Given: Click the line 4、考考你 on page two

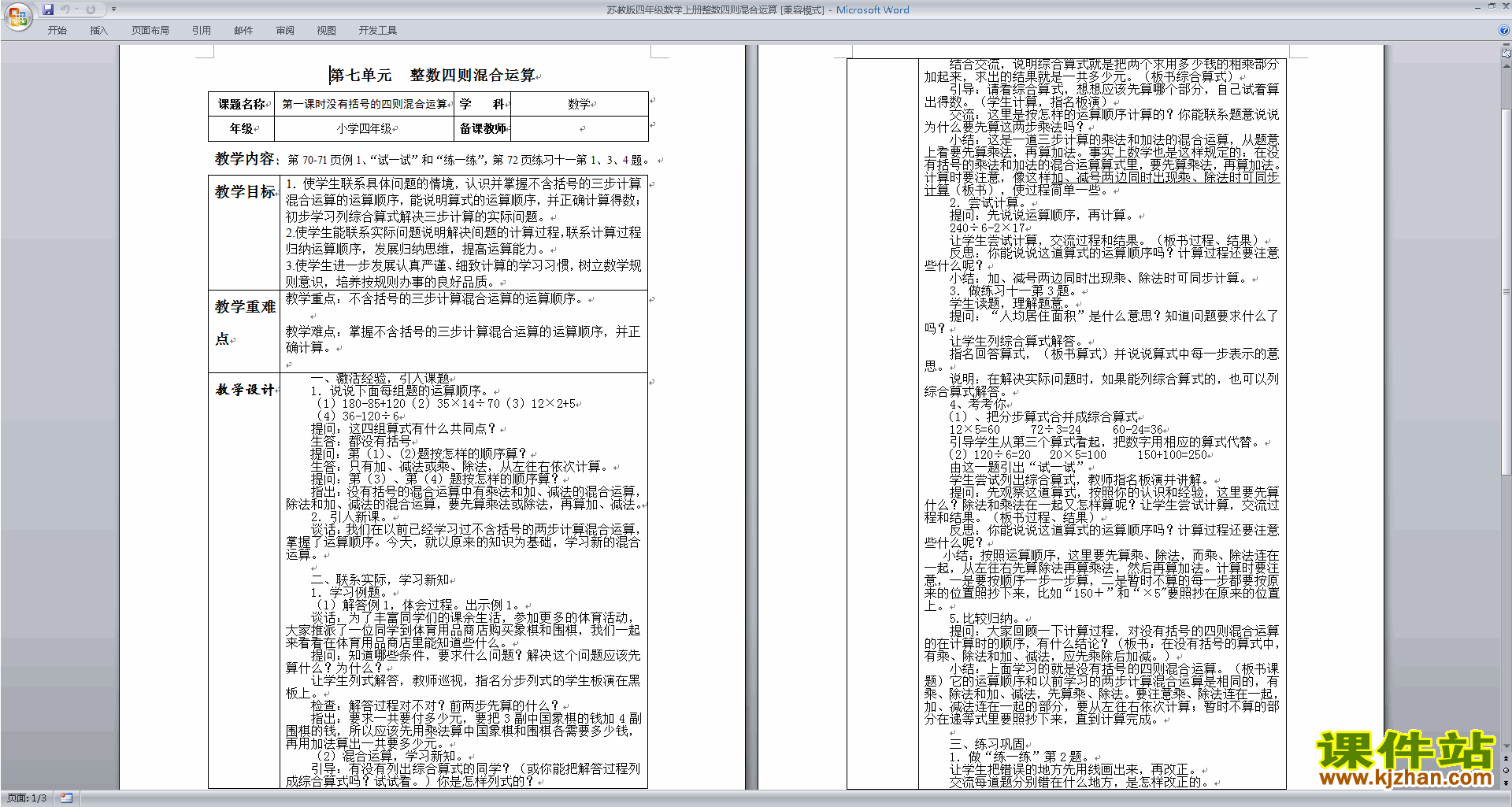Looking at the screenshot, I should (977, 404).
